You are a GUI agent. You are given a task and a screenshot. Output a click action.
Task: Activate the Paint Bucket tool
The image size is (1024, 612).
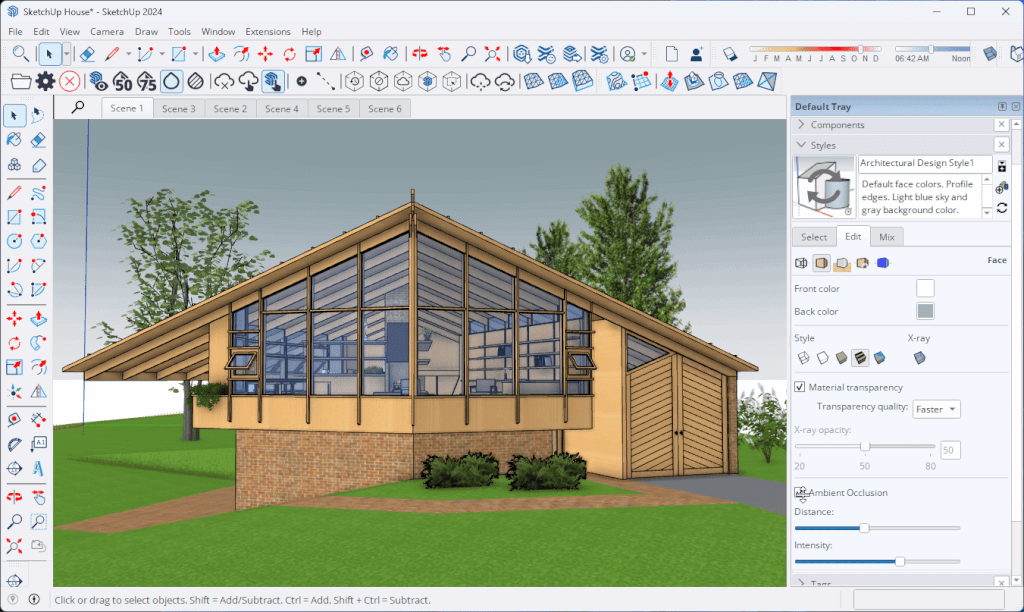14,139
